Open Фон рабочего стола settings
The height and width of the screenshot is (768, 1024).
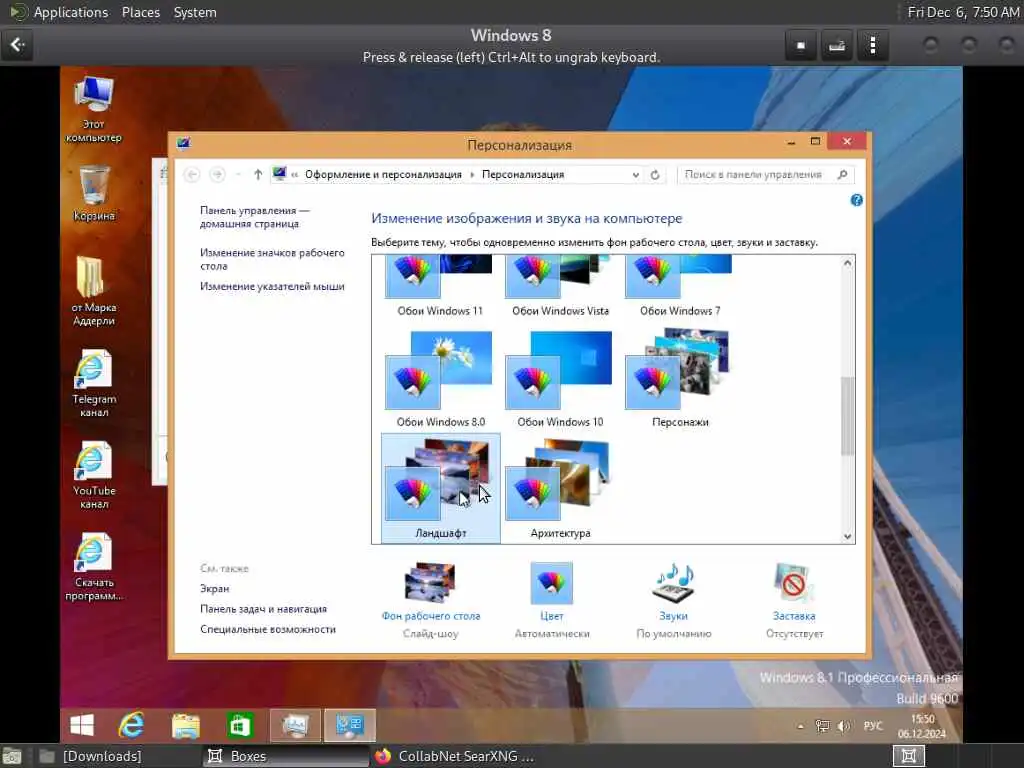coord(430,599)
